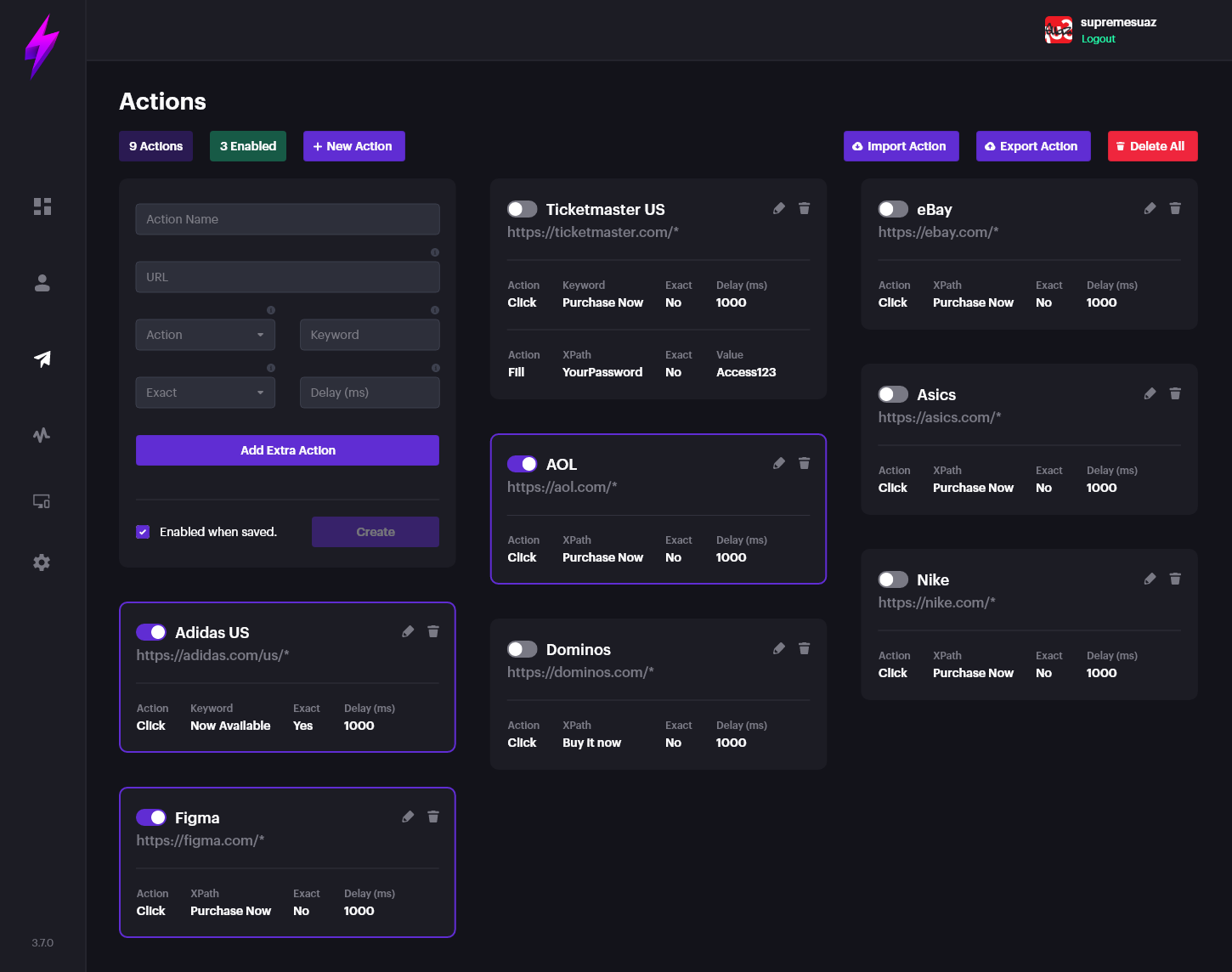This screenshot has width=1232, height=972.
Task: Click the red Delete All button
Action: [1153, 146]
